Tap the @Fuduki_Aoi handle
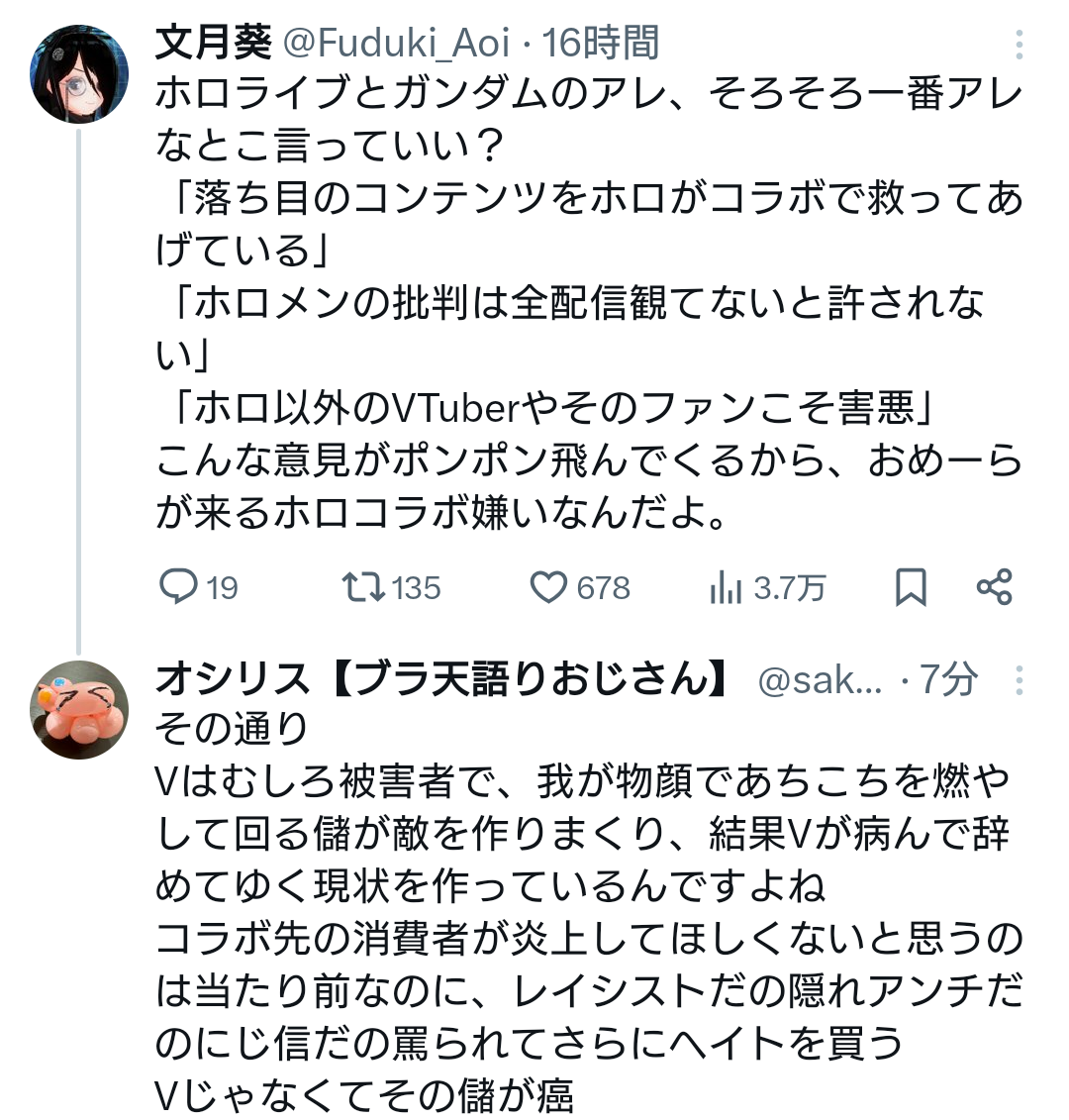 point(397,44)
